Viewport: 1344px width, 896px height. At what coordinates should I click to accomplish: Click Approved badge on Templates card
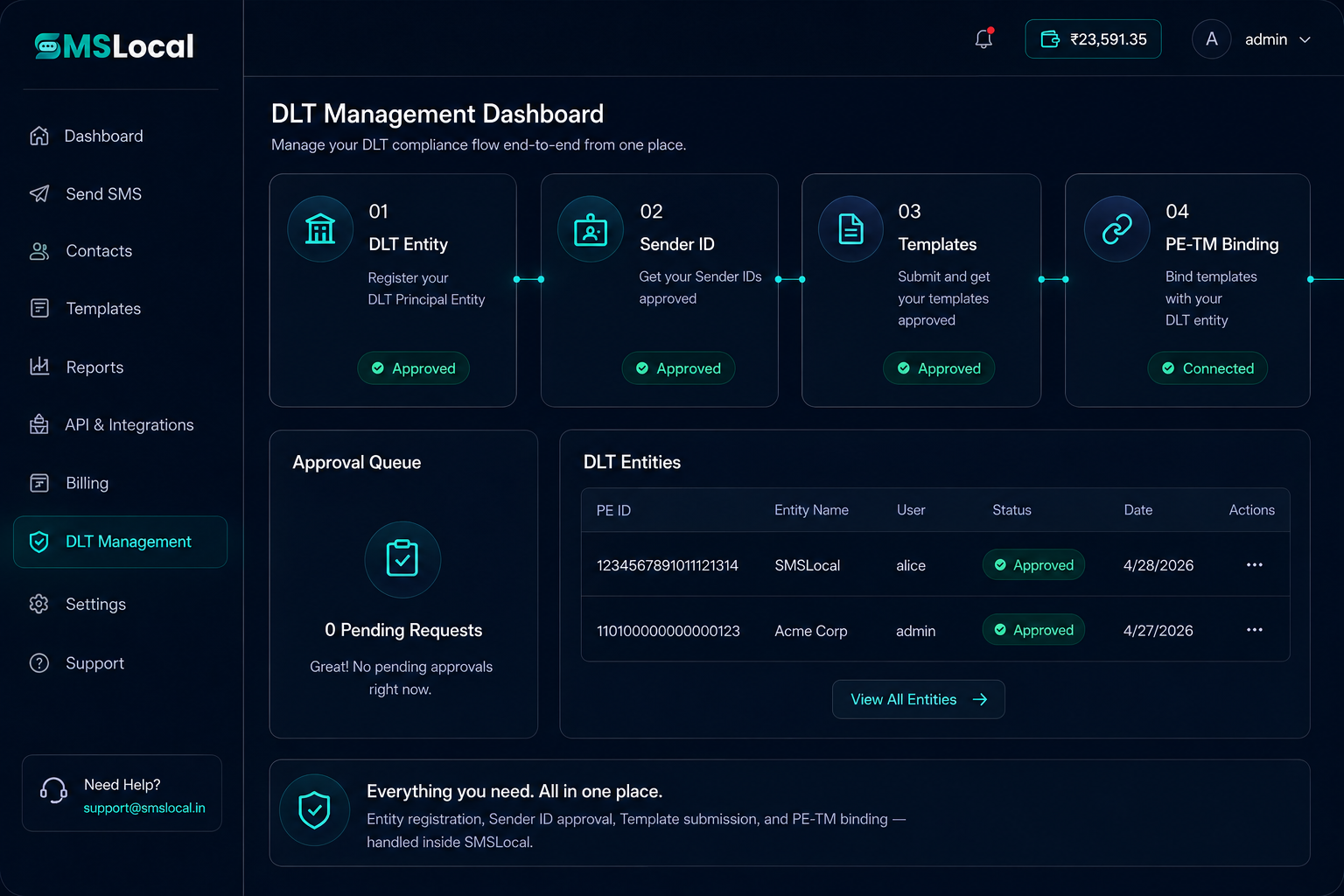pyautogui.click(x=939, y=368)
